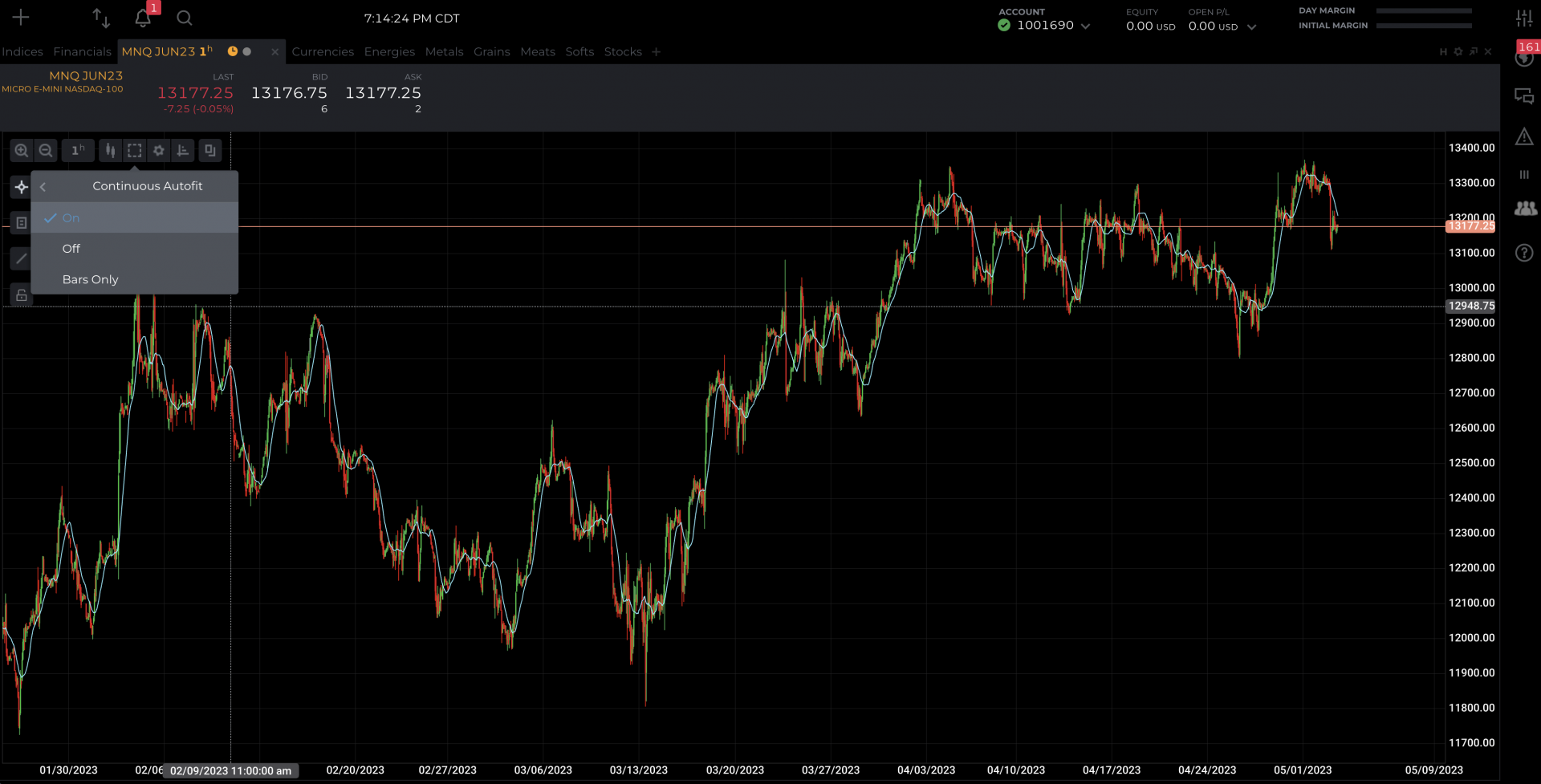Go back from the Continuous Autofit menu
The image size is (1541, 784).
tap(43, 186)
